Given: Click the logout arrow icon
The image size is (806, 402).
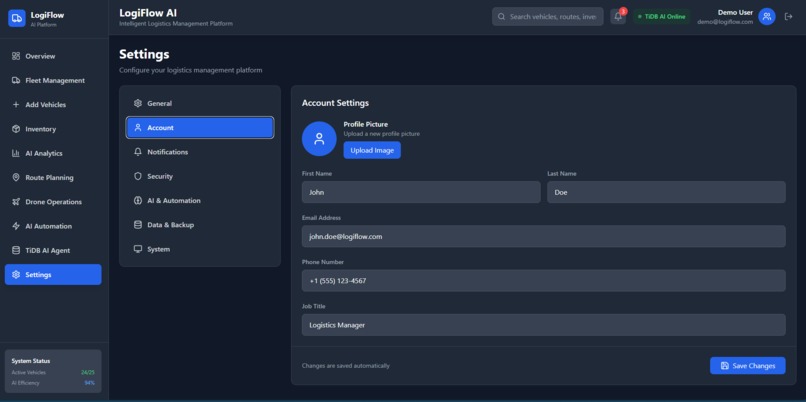Looking at the screenshot, I should [x=789, y=16].
